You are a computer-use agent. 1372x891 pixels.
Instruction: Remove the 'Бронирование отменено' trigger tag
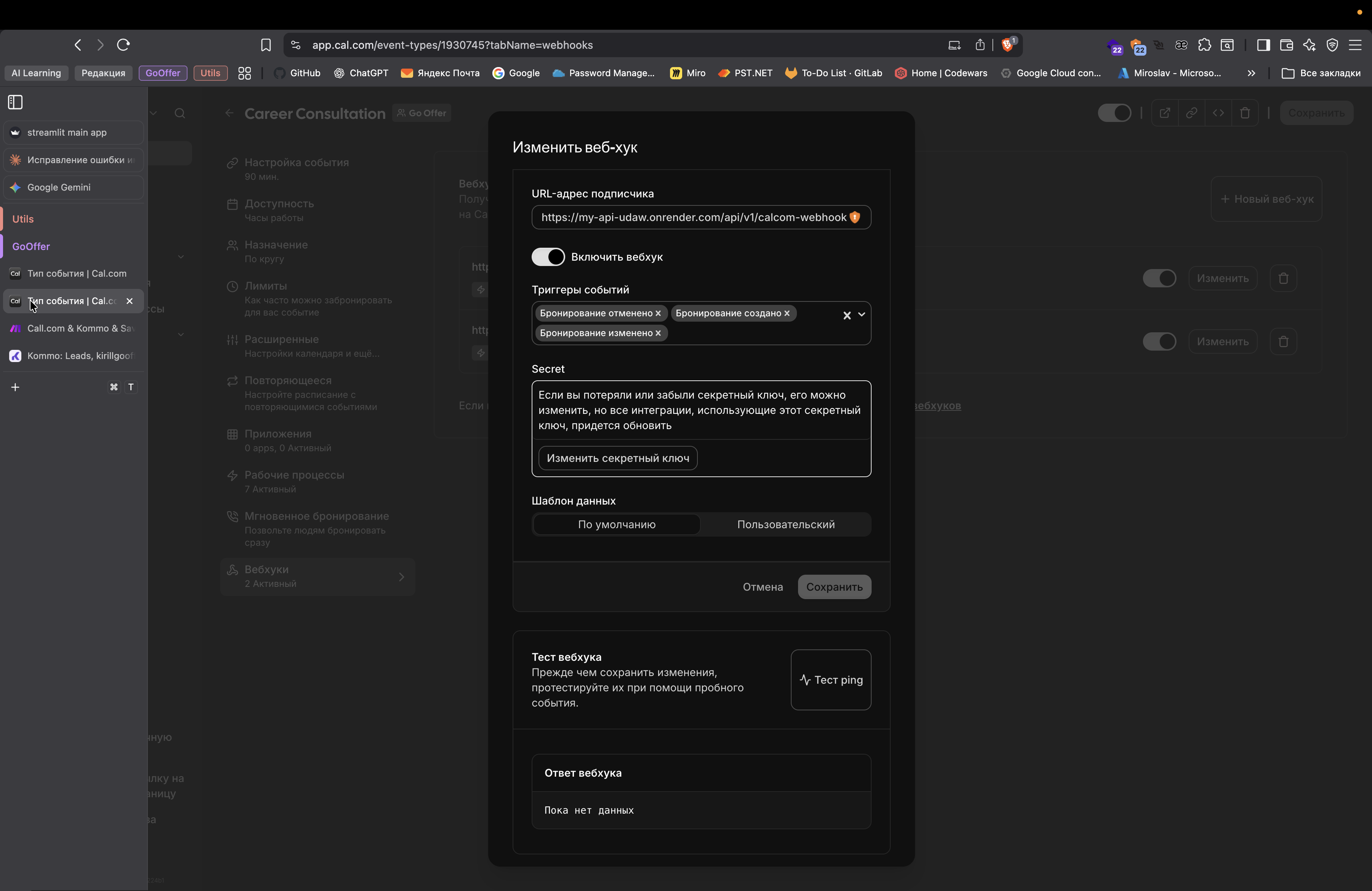tap(658, 314)
